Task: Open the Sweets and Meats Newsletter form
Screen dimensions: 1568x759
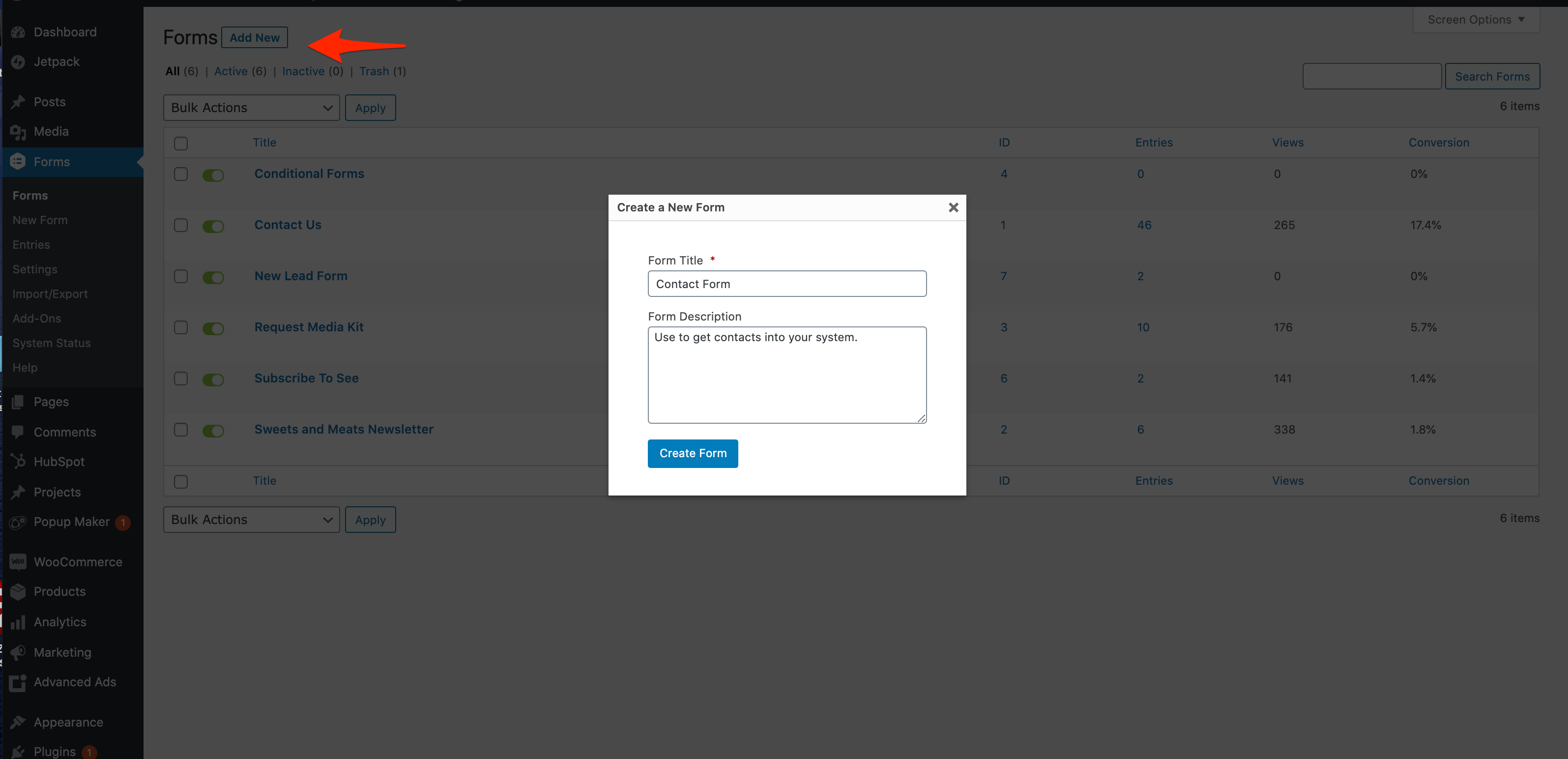Action: click(x=343, y=430)
